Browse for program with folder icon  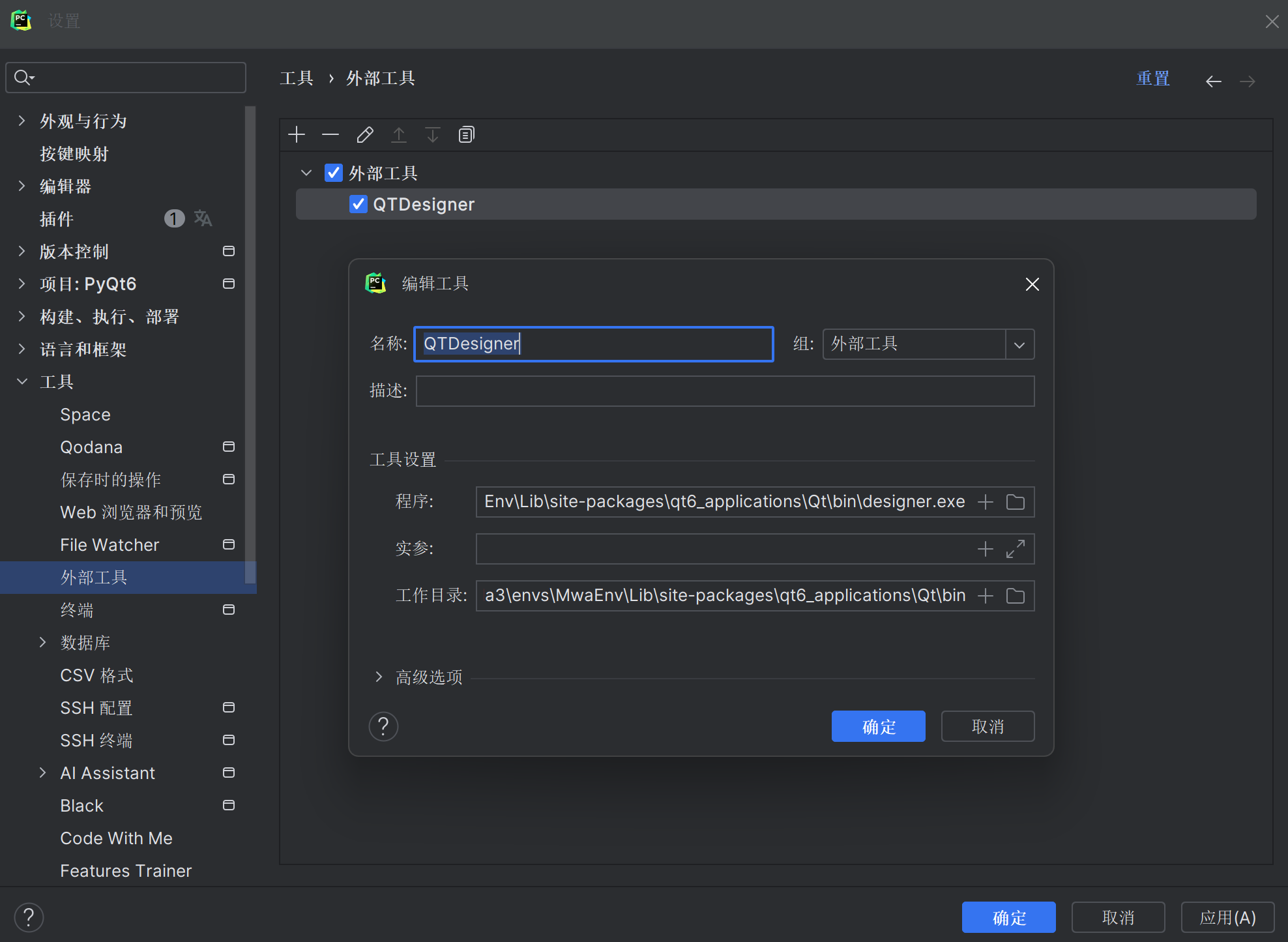pyautogui.click(x=1015, y=502)
